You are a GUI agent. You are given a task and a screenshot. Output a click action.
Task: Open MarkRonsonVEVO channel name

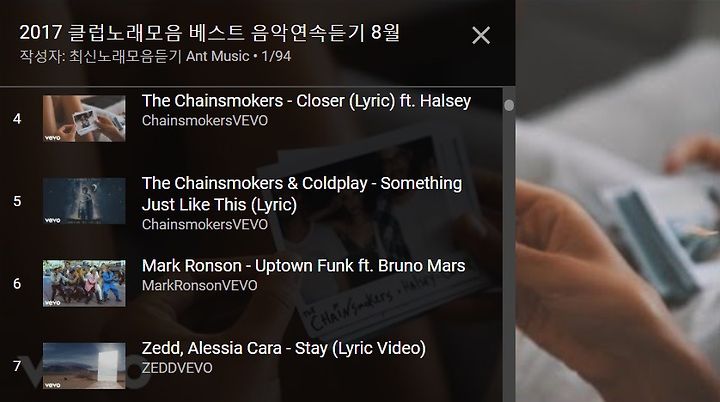pyautogui.click(x=200, y=285)
